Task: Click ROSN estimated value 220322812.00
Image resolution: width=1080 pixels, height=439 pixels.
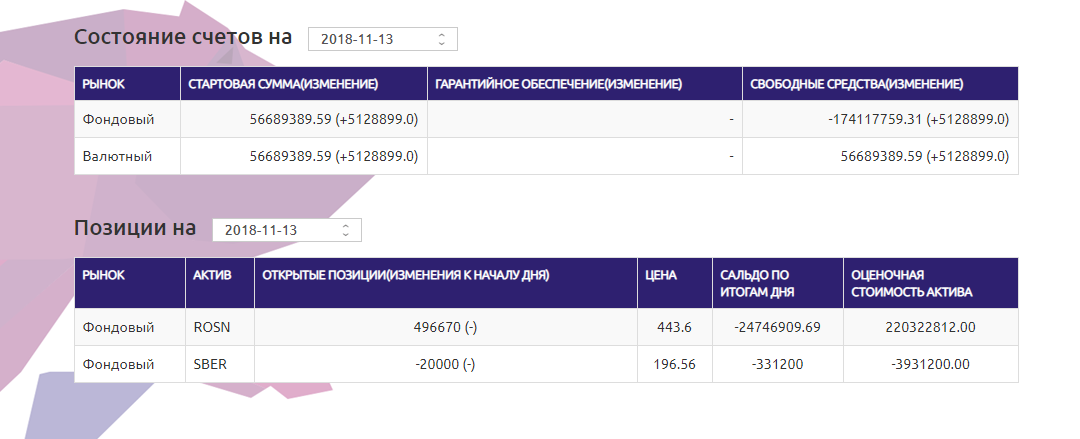Action: click(931, 327)
